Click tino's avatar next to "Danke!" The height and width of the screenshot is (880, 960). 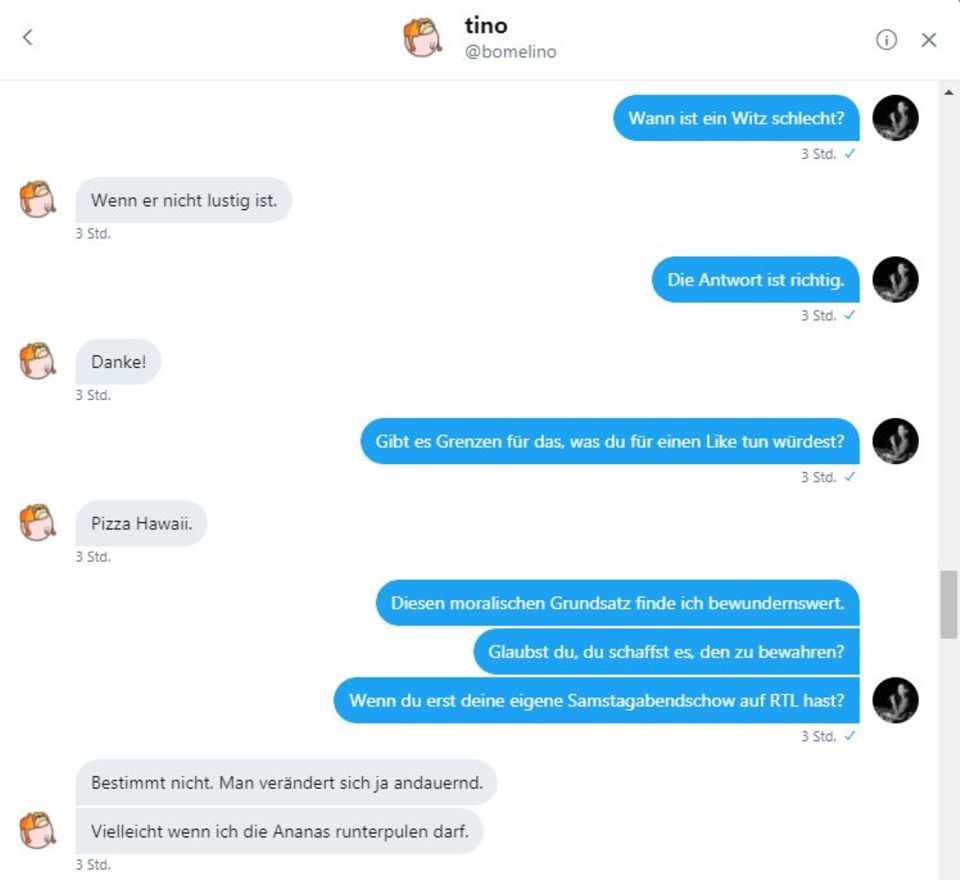[x=39, y=361]
